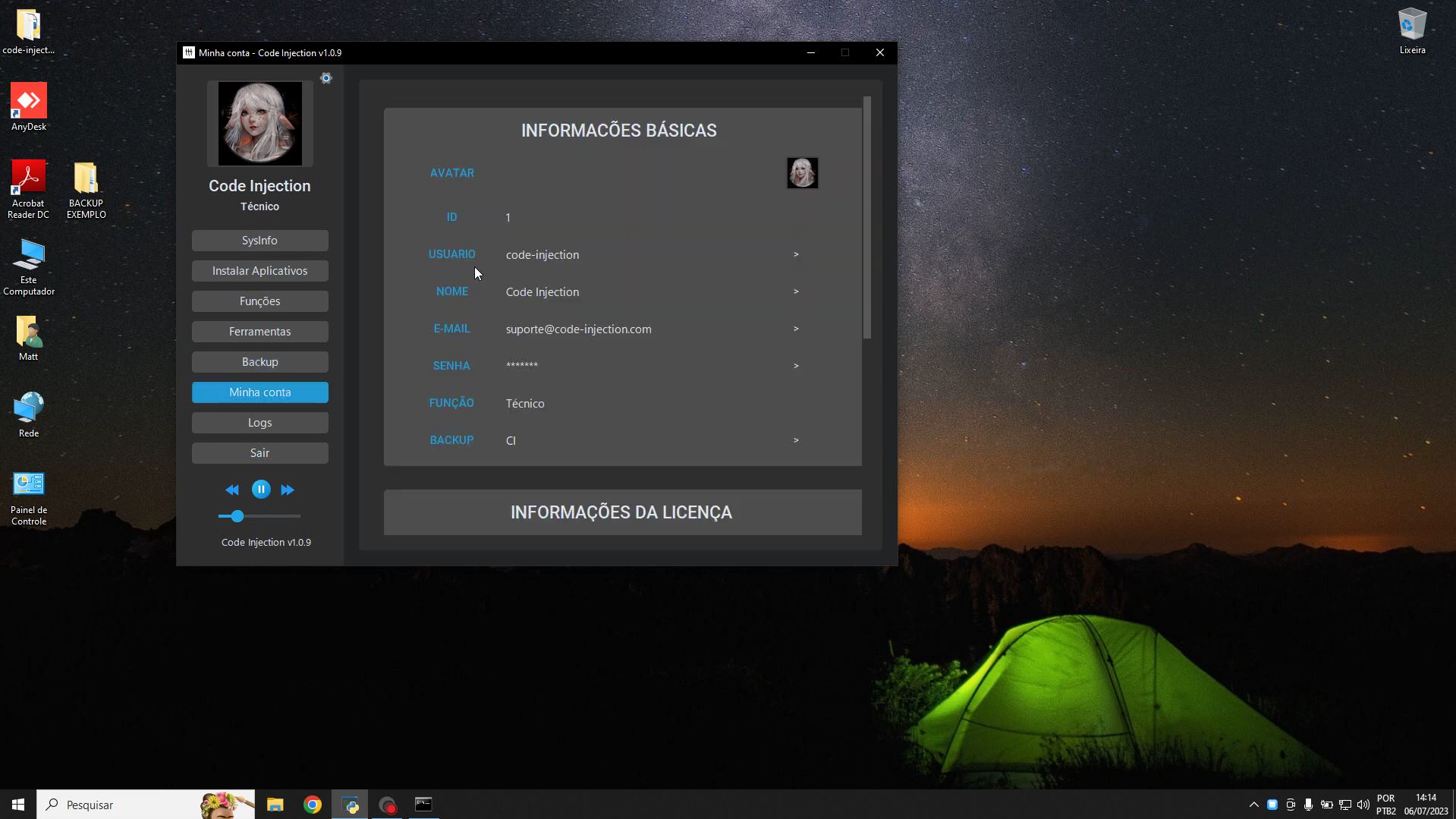The image size is (1456, 819).
Task: Open the Backup section
Action: (x=259, y=362)
